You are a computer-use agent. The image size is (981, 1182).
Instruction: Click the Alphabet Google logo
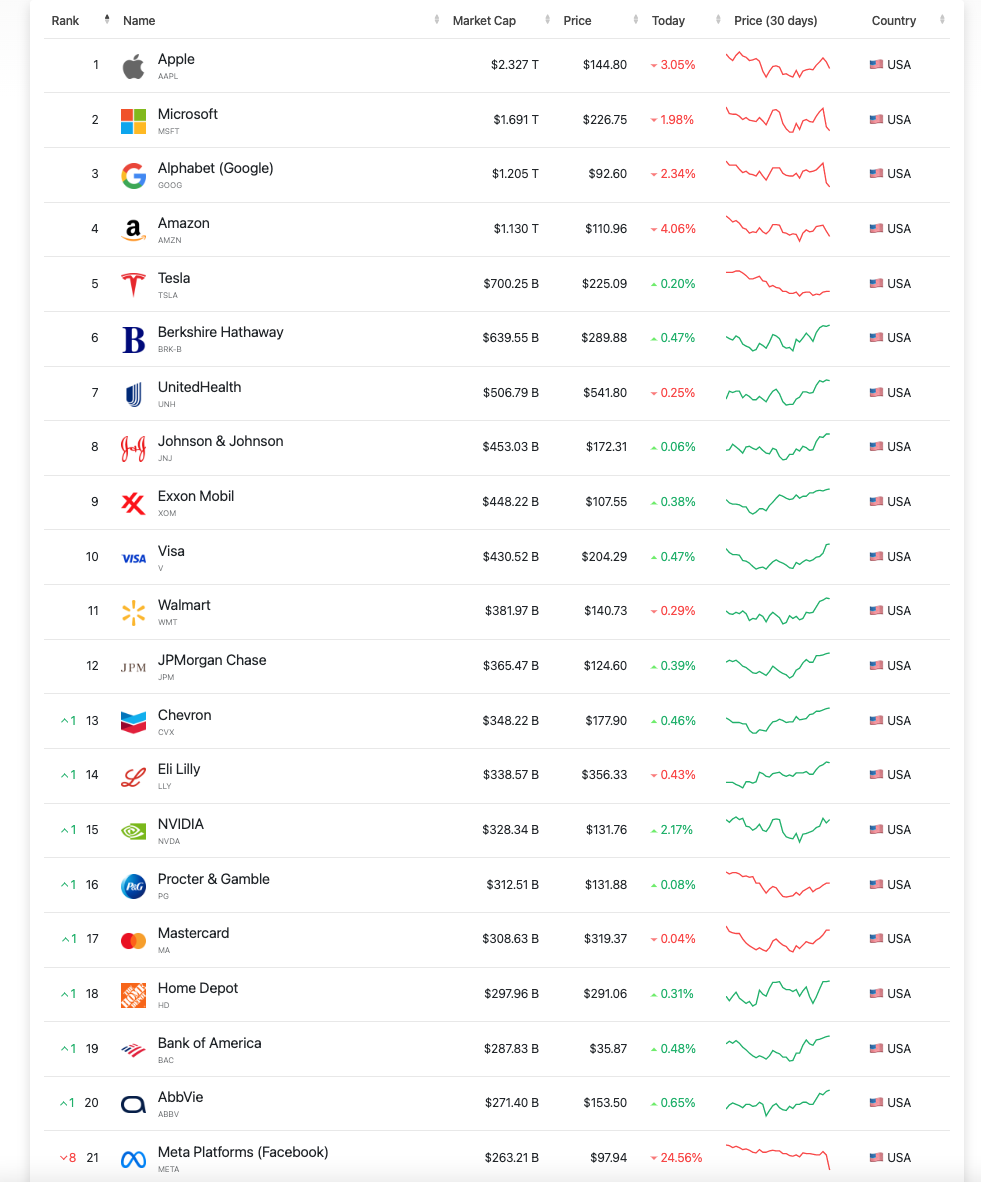coord(133,175)
